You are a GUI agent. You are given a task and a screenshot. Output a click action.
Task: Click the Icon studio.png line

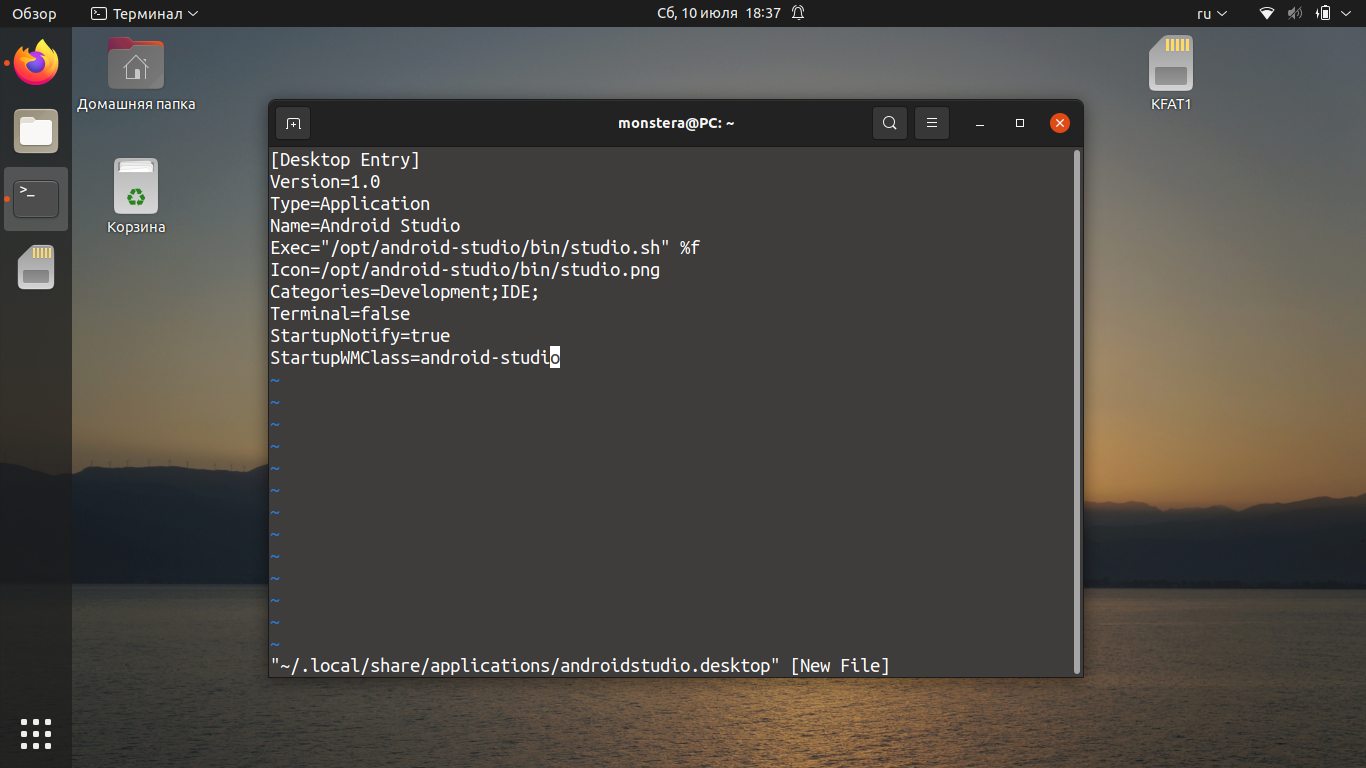pyautogui.click(x=465, y=270)
